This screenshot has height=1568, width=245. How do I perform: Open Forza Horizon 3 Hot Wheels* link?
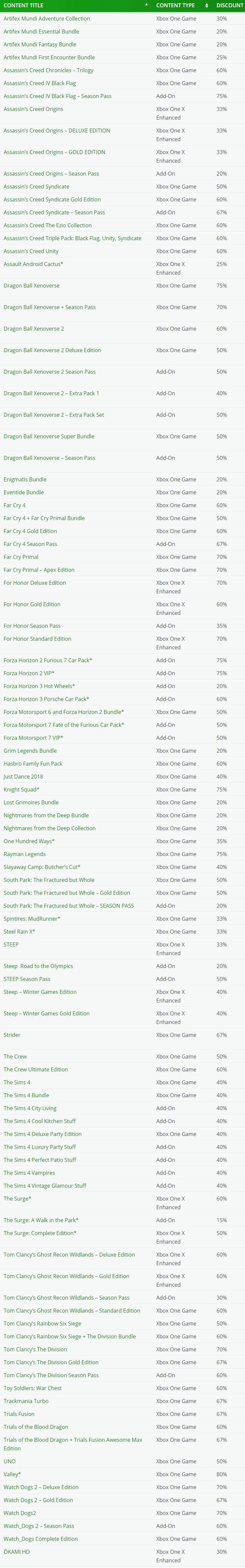pos(39,686)
